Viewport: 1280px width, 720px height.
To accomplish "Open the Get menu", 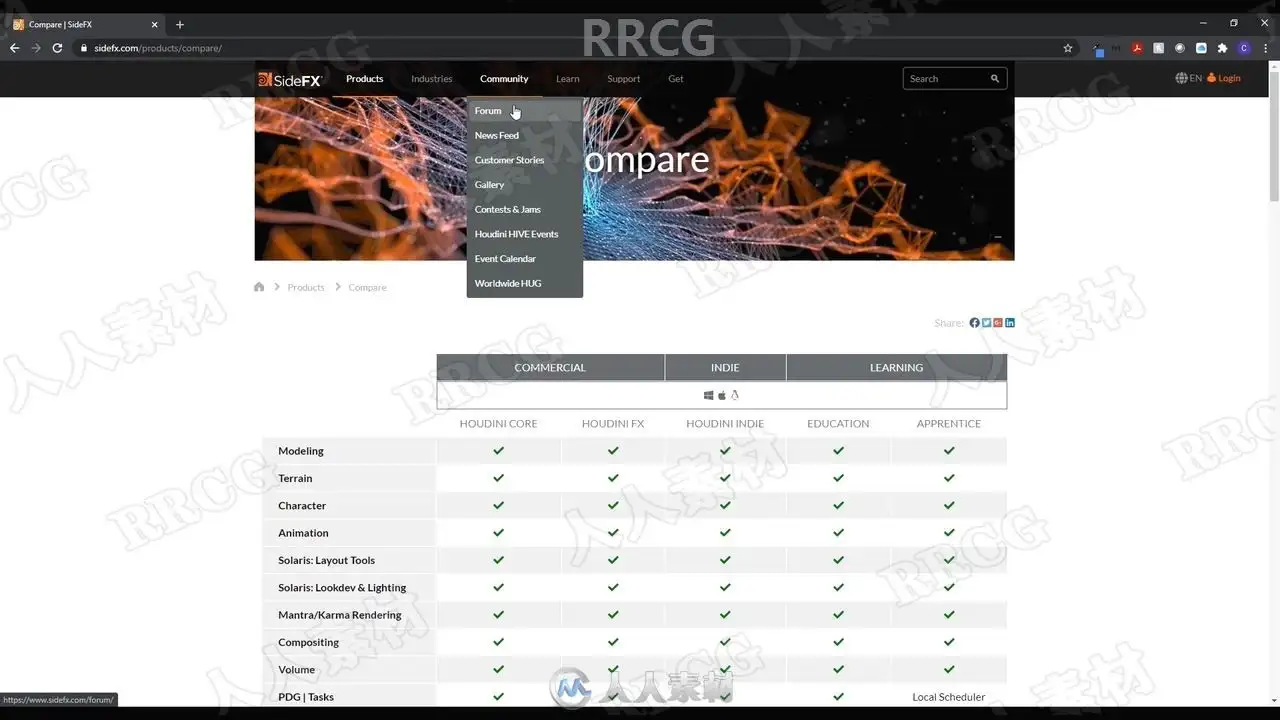I will [x=676, y=79].
